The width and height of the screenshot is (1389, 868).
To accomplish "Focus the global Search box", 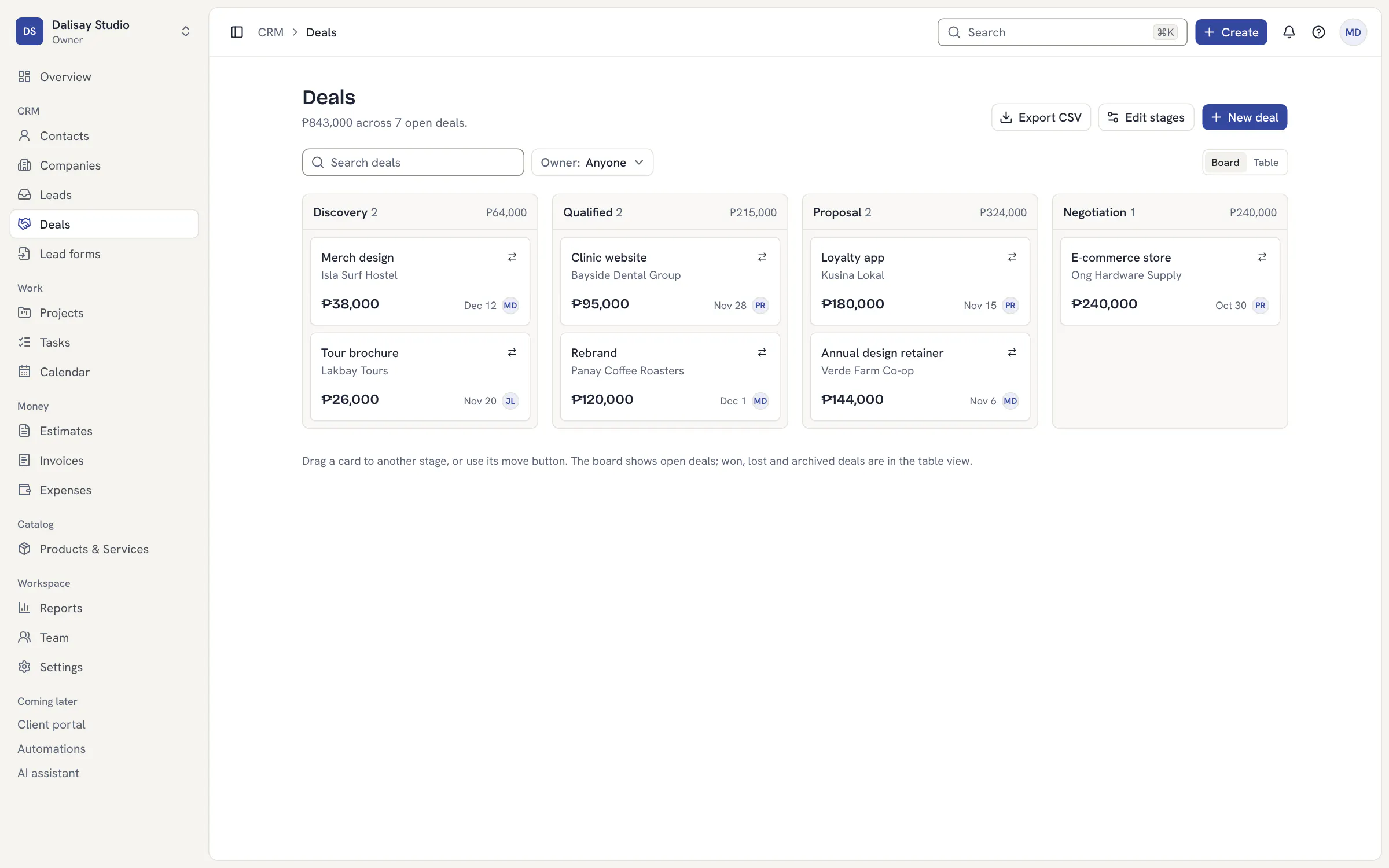I will tap(1062, 32).
